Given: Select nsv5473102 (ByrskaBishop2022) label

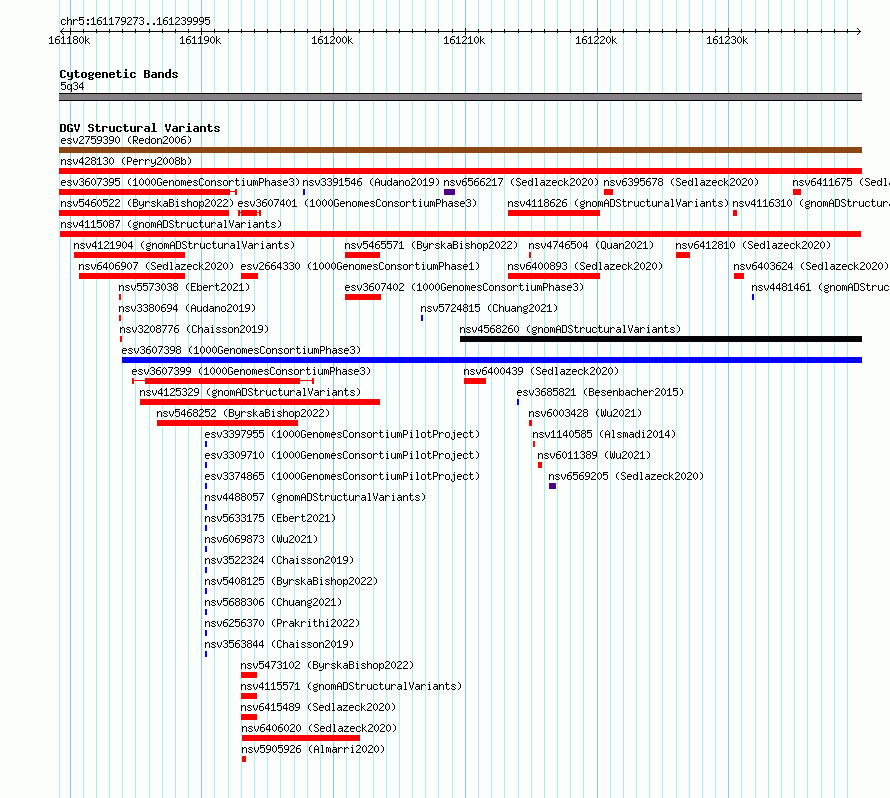Looking at the screenshot, I should 328,665.
